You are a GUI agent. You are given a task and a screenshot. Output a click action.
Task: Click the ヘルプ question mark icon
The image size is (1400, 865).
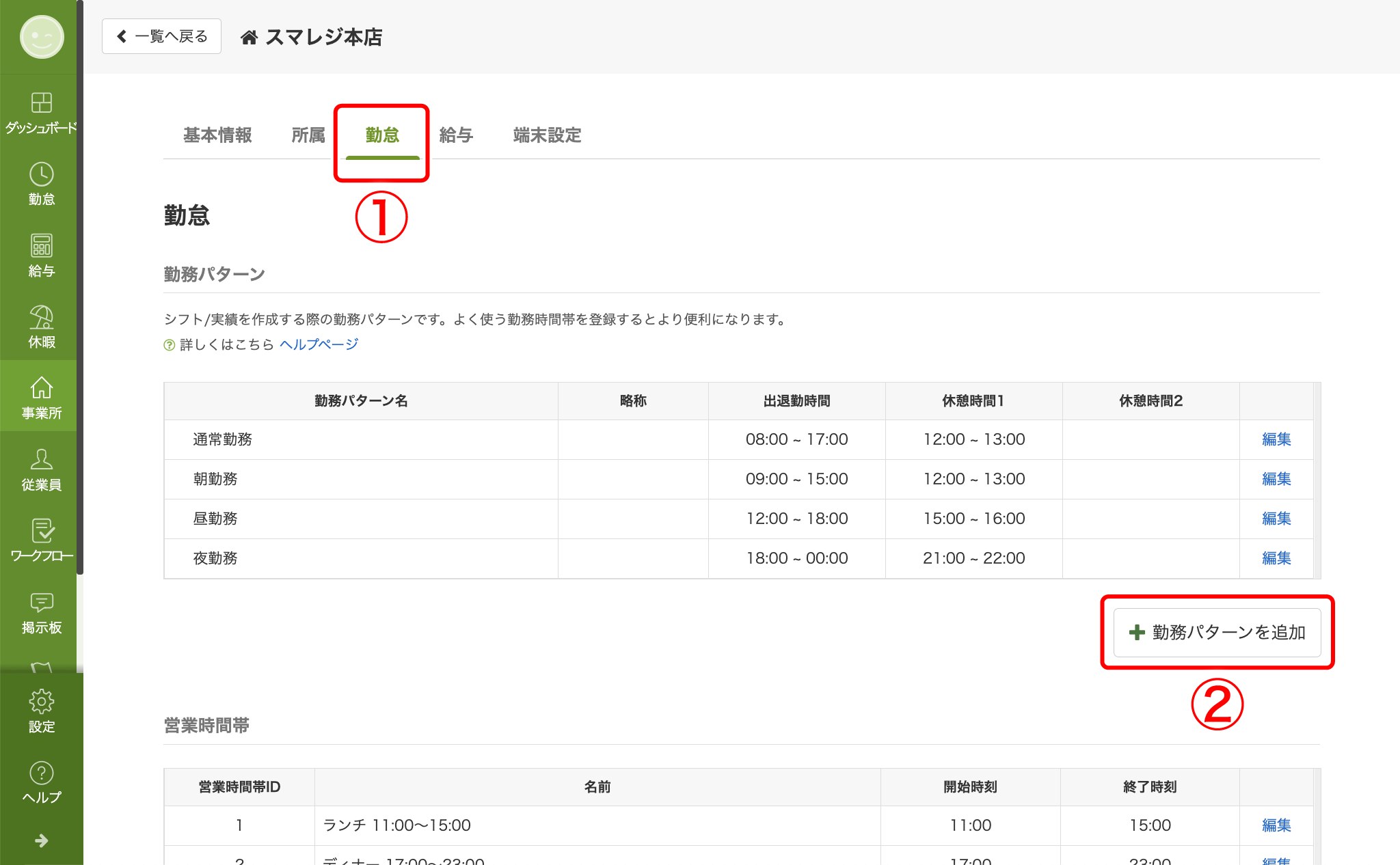click(41, 773)
